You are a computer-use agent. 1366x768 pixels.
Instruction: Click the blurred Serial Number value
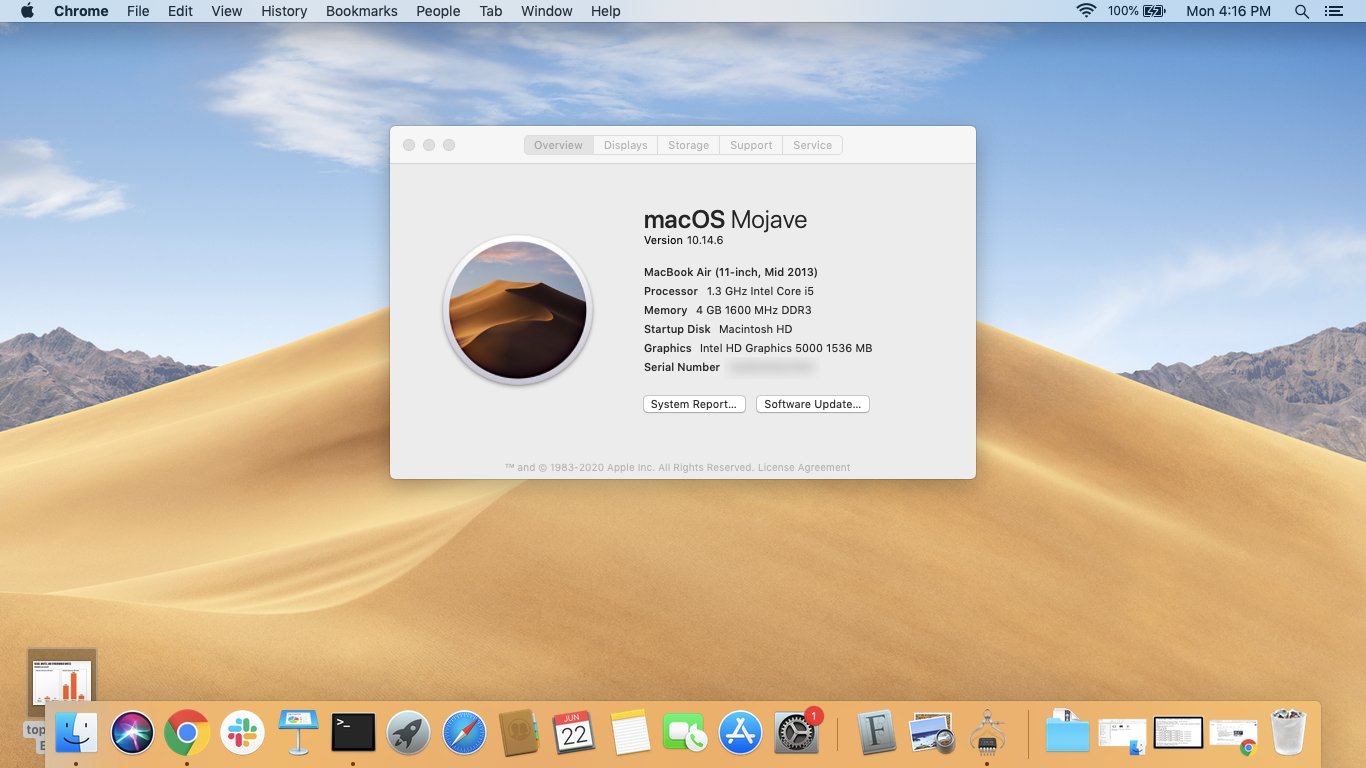pos(772,367)
